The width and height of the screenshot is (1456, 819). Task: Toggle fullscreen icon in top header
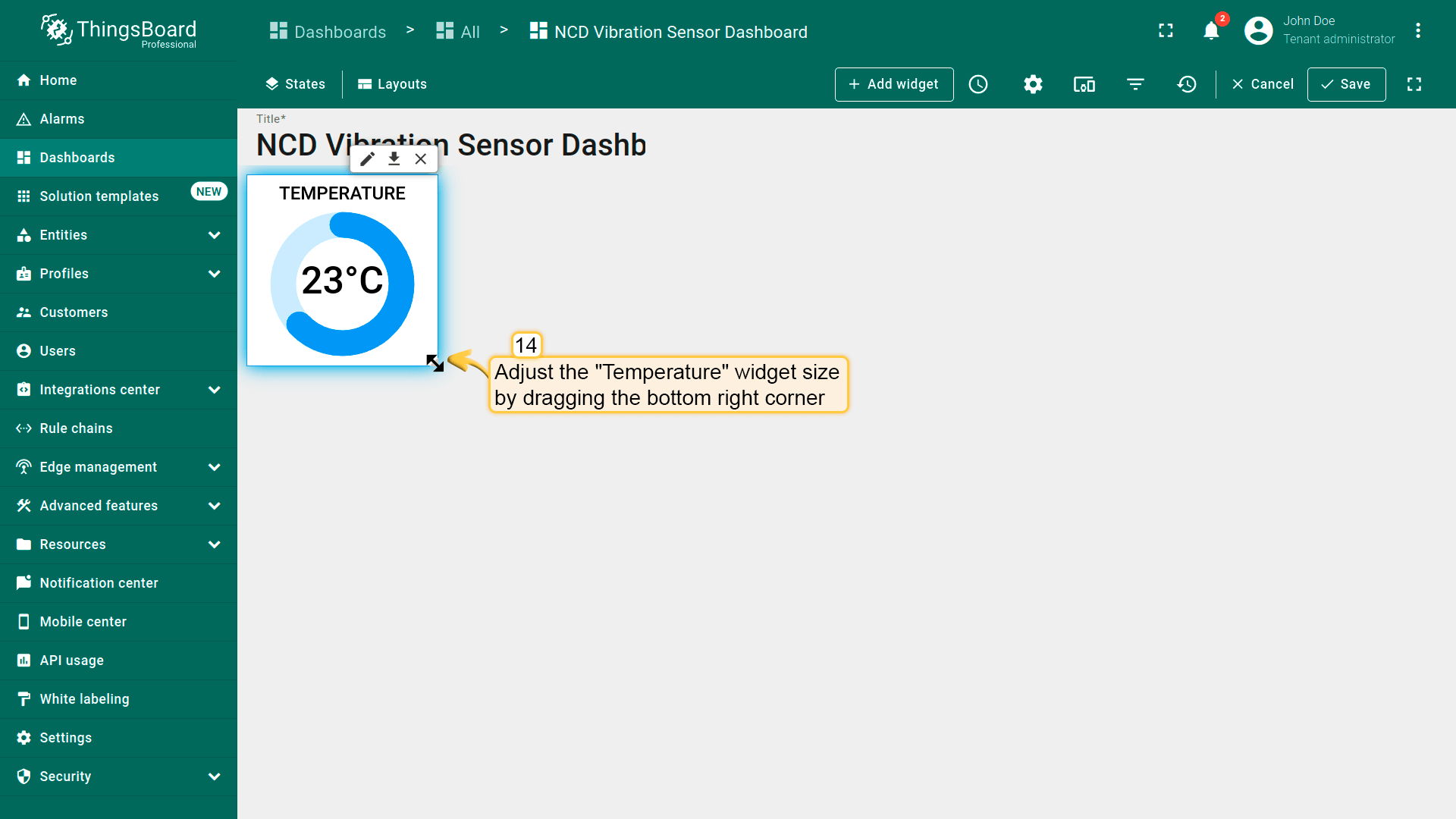point(1166,30)
